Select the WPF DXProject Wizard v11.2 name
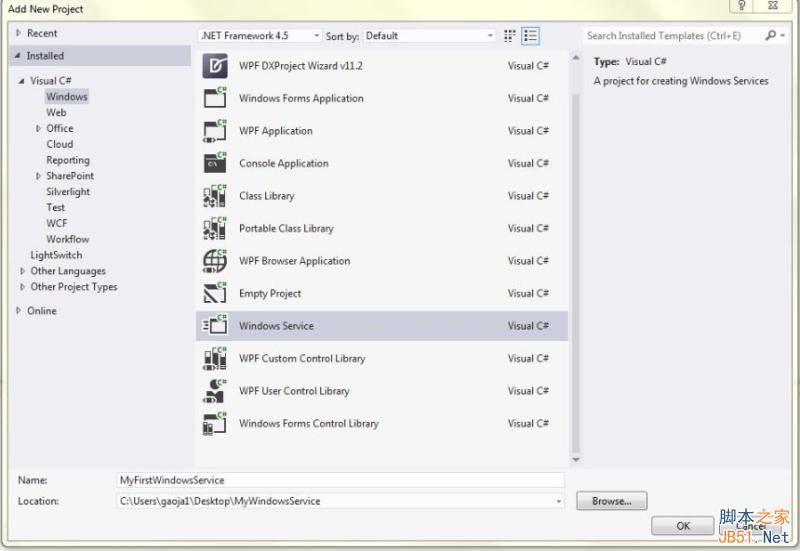This screenshot has width=800, height=551. [301, 66]
